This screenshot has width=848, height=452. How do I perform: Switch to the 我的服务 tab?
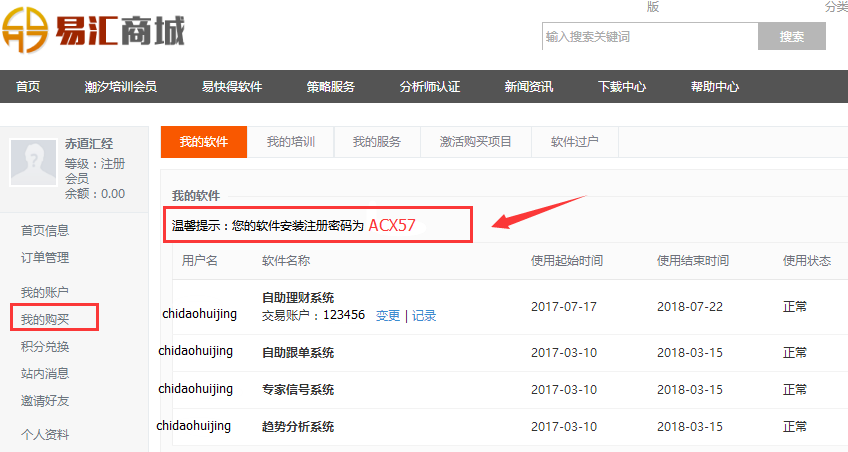[377, 142]
